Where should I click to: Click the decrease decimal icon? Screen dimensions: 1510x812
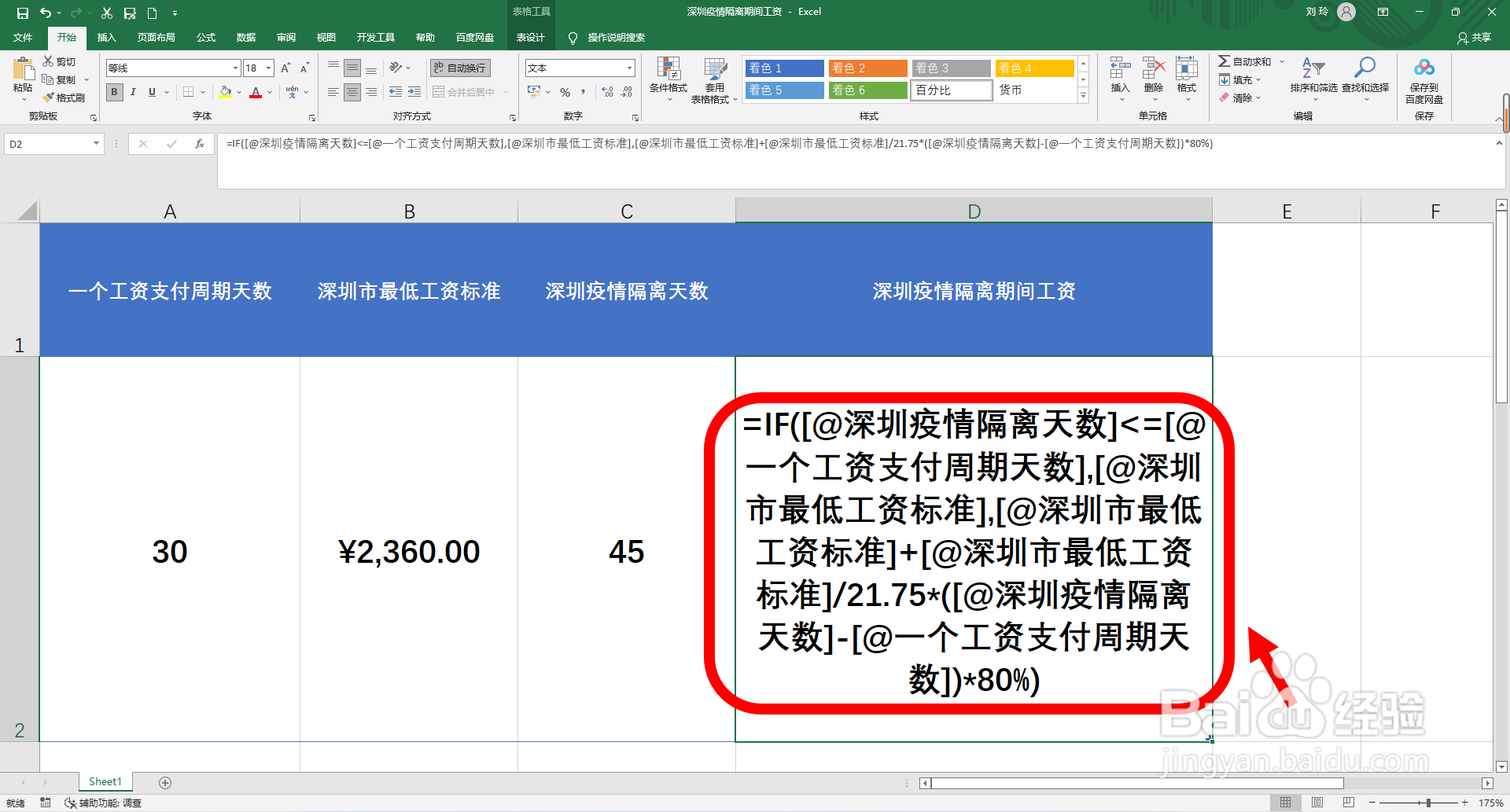pos(627,92)
